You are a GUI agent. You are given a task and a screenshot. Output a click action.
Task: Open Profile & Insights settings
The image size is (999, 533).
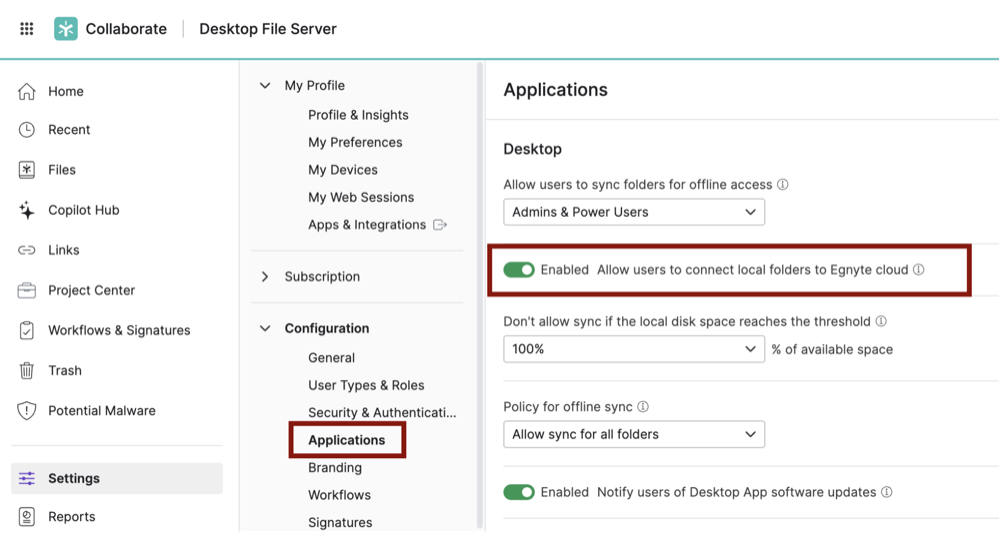[358, 115]
